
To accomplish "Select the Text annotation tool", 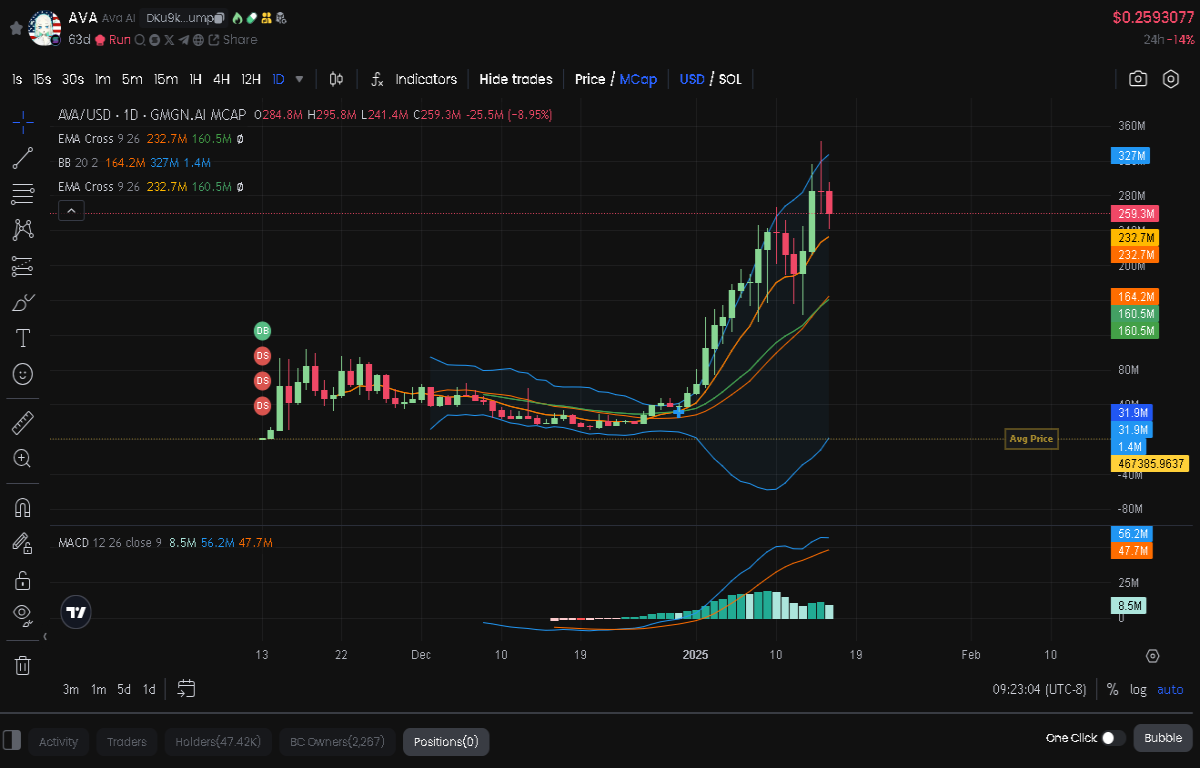I will [x=22, y=338].
